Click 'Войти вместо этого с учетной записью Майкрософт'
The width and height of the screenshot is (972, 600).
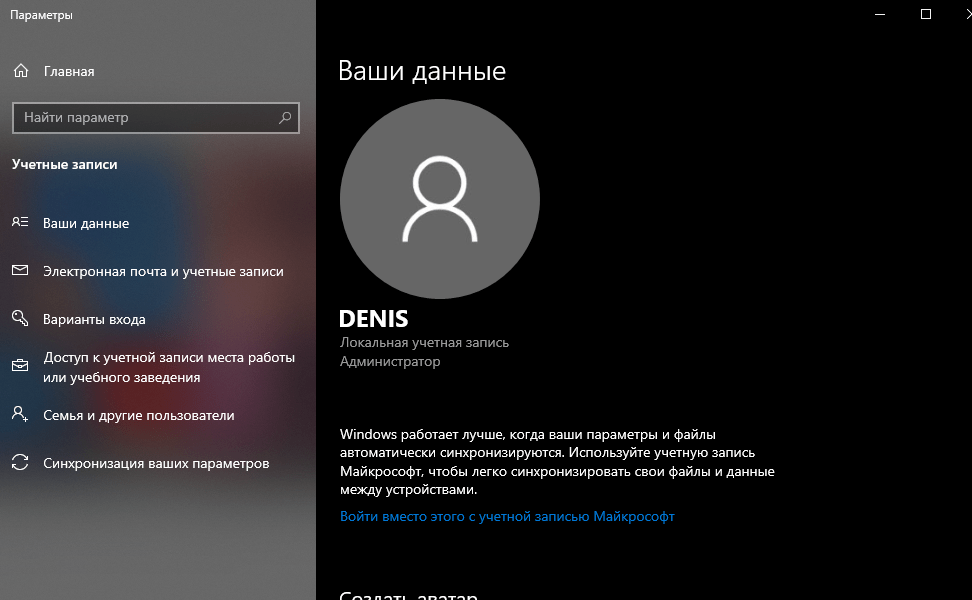(x=507, y=517)
